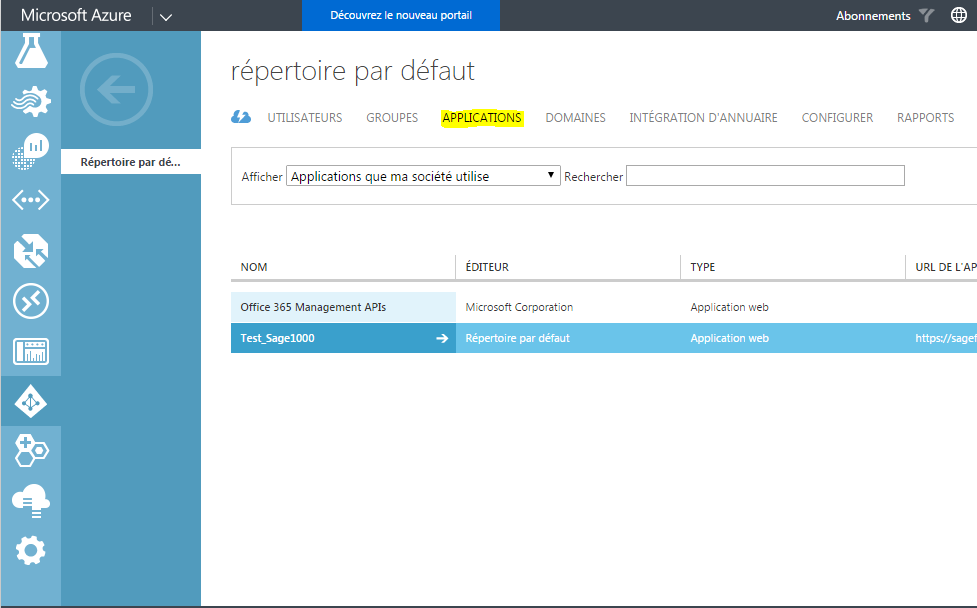Click the globe language icon

pyautogui.click(x=959, y=15)
